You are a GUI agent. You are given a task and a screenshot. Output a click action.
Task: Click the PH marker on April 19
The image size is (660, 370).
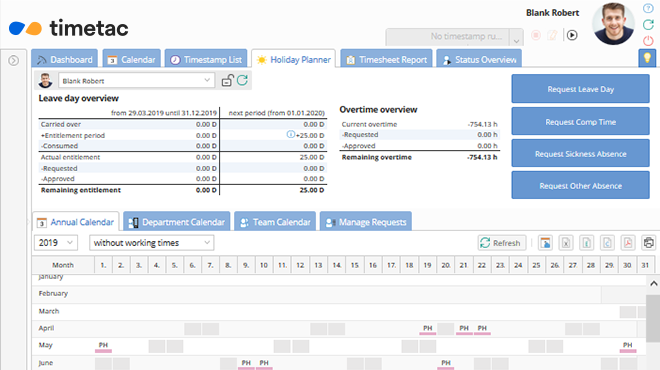428,329
